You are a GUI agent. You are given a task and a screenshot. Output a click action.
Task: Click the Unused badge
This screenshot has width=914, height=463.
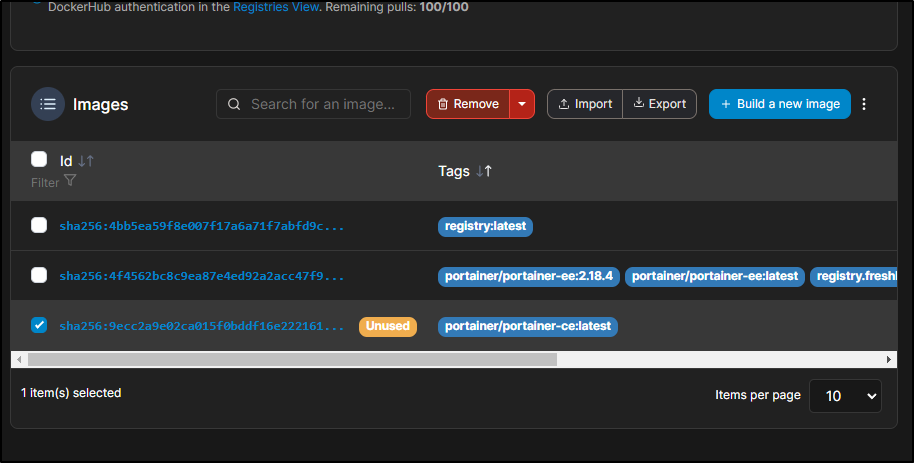(388, 326)
